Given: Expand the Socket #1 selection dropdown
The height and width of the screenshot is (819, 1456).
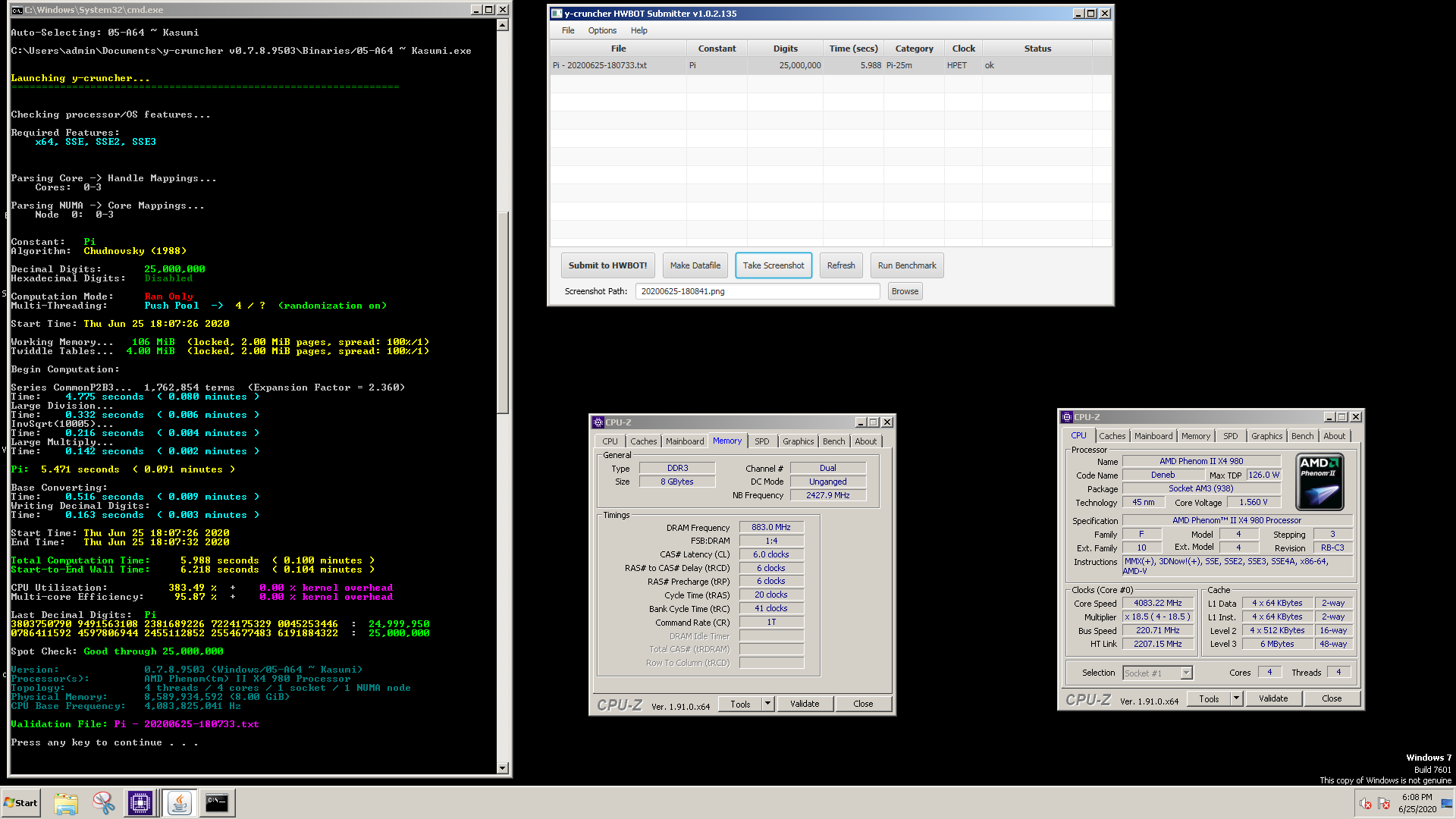Looking at the screenshot, I should coord(1186,673).
